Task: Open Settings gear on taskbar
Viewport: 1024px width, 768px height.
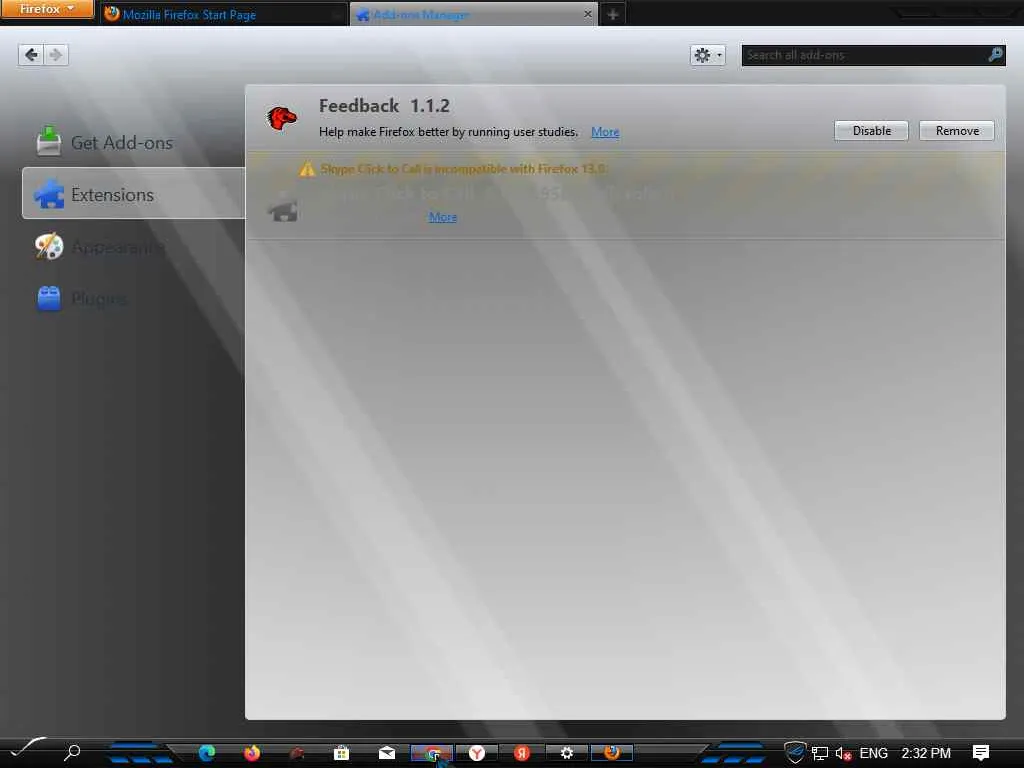Action: click(566, 753)
